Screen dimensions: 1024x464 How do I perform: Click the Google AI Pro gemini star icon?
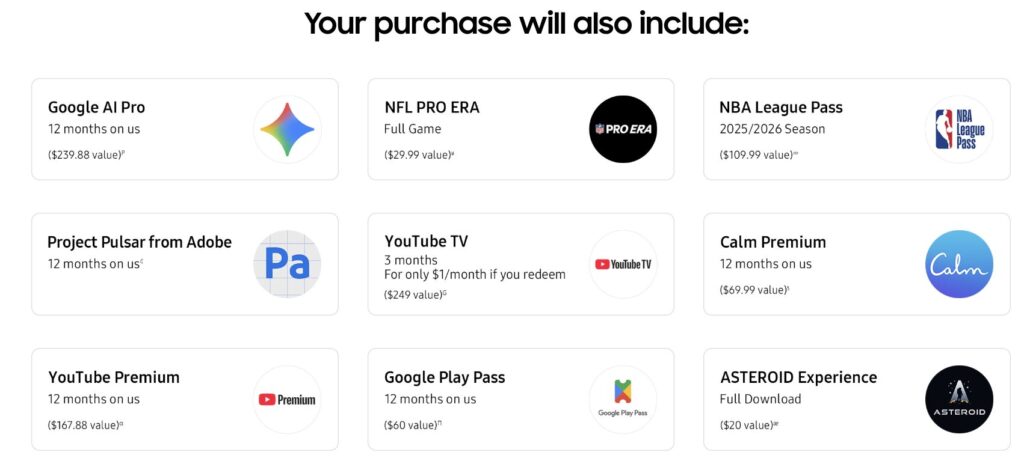(x=287, y=129)
